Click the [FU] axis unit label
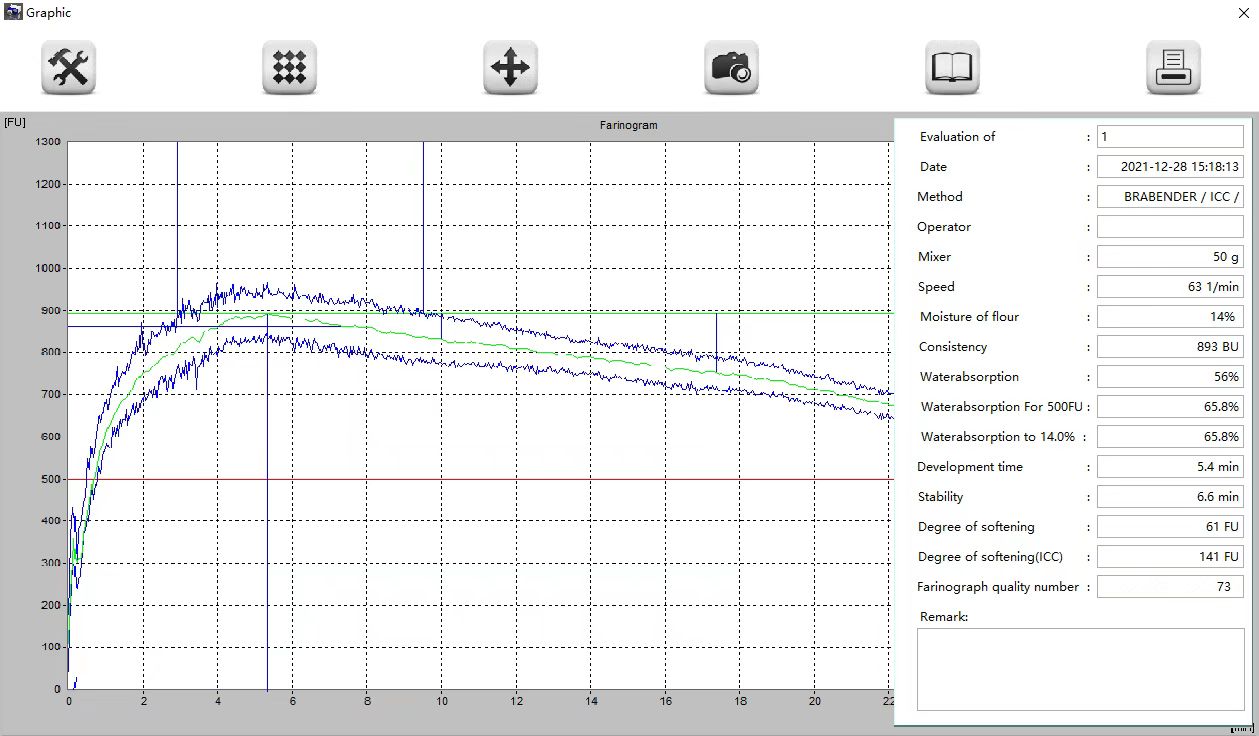The image size is (1259, 736). coord(15,122)
